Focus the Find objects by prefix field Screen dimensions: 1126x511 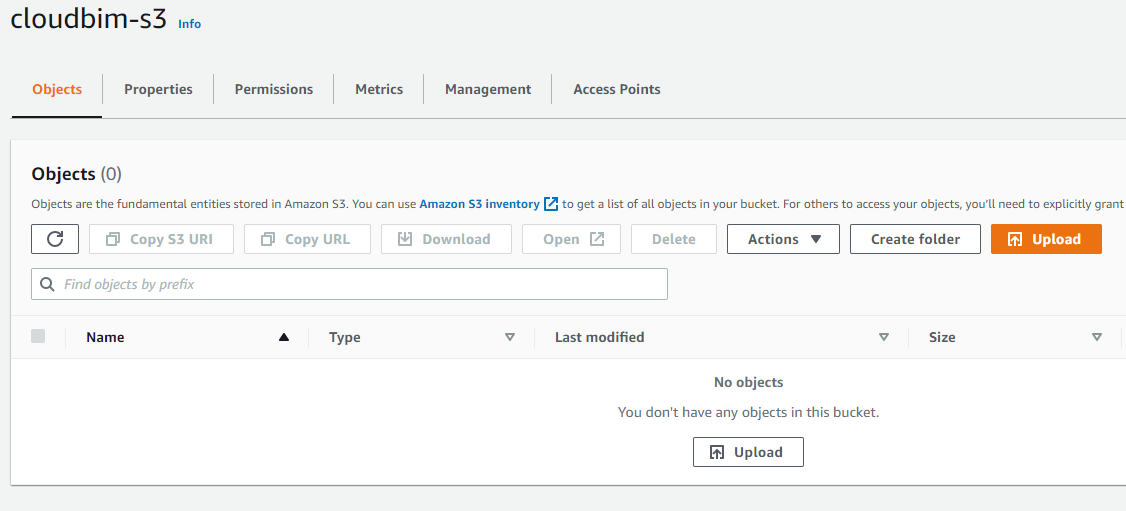pyautogui.click(x=350, y=284)
